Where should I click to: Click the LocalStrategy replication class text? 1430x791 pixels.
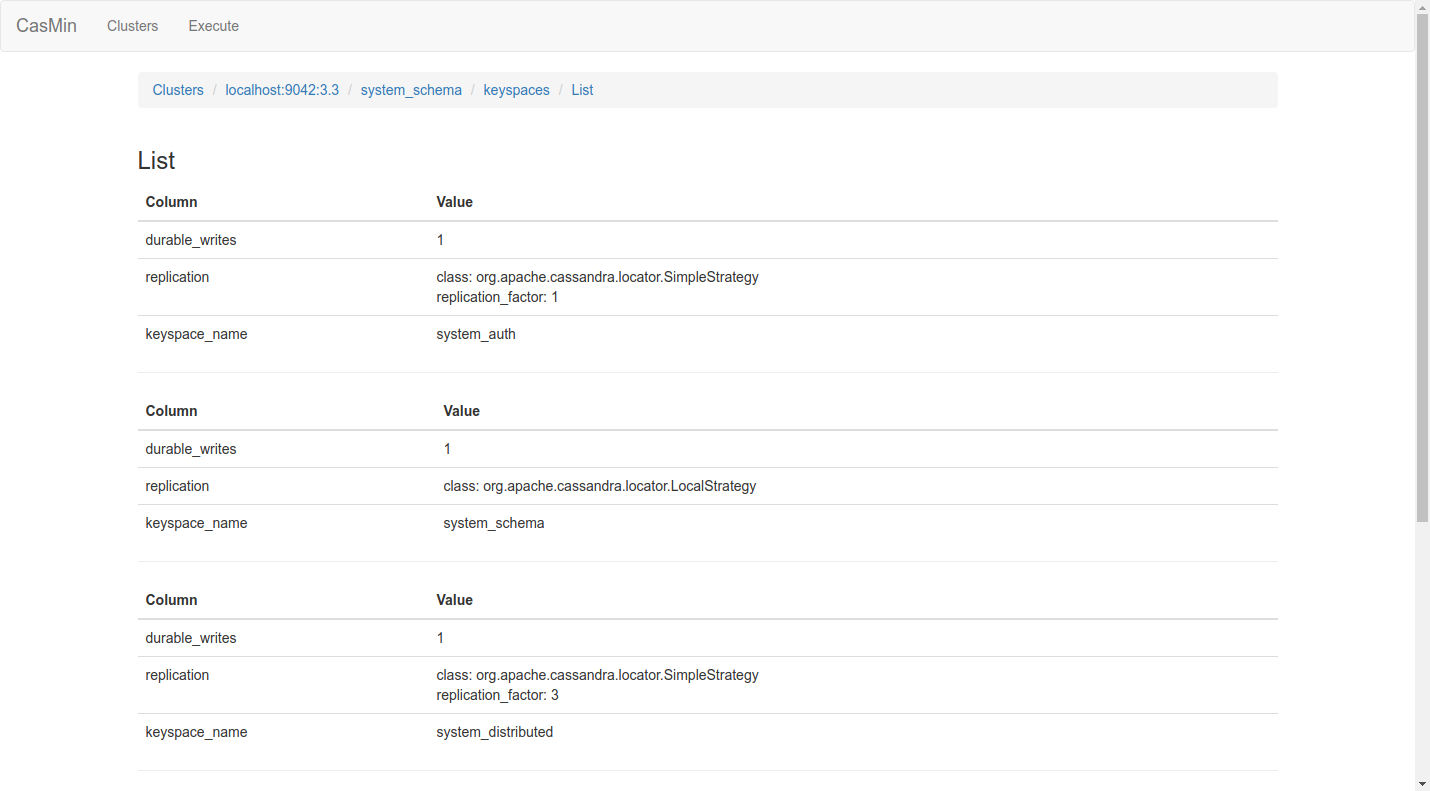coord(600,486)
